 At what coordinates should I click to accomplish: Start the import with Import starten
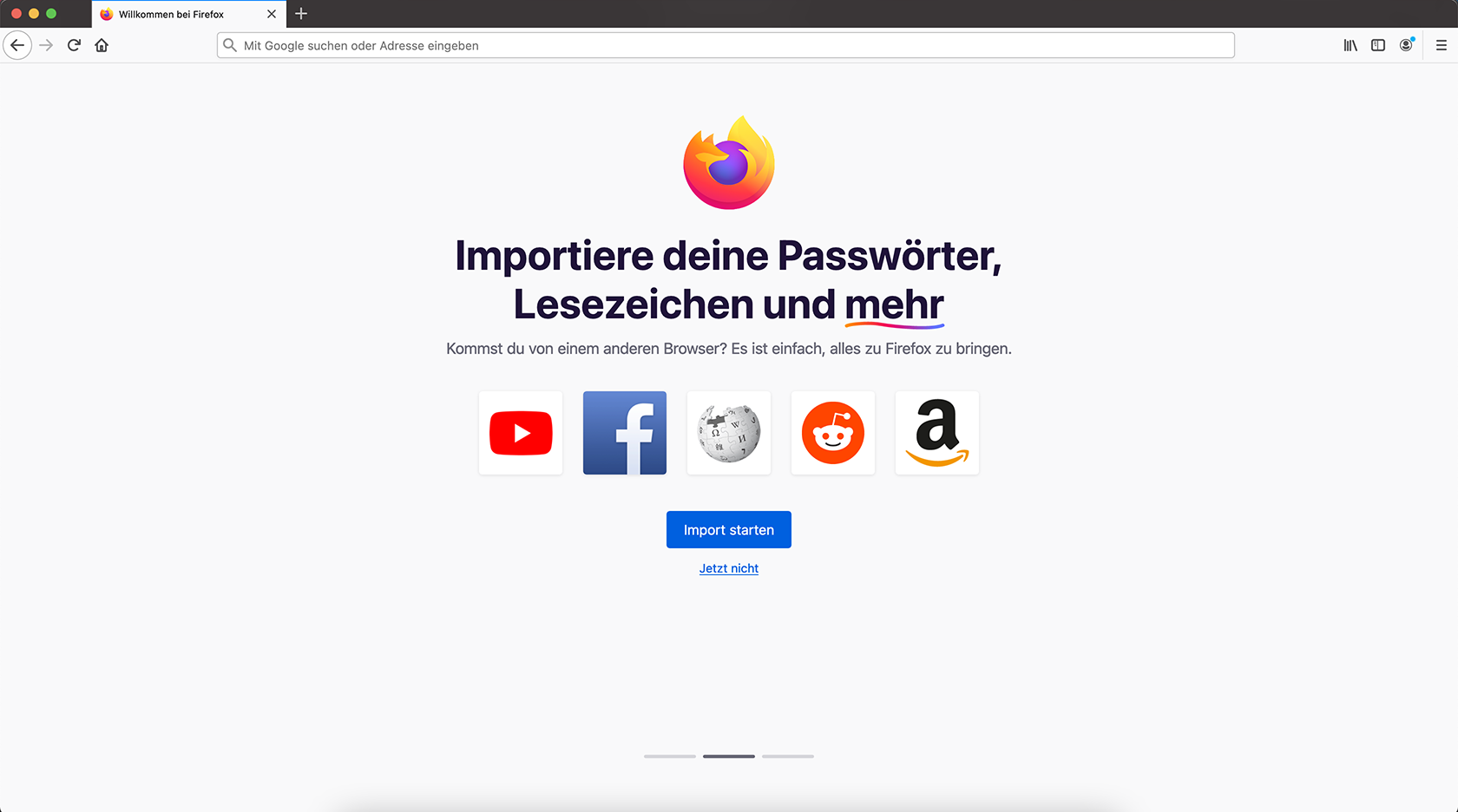[x=729, y=529]
